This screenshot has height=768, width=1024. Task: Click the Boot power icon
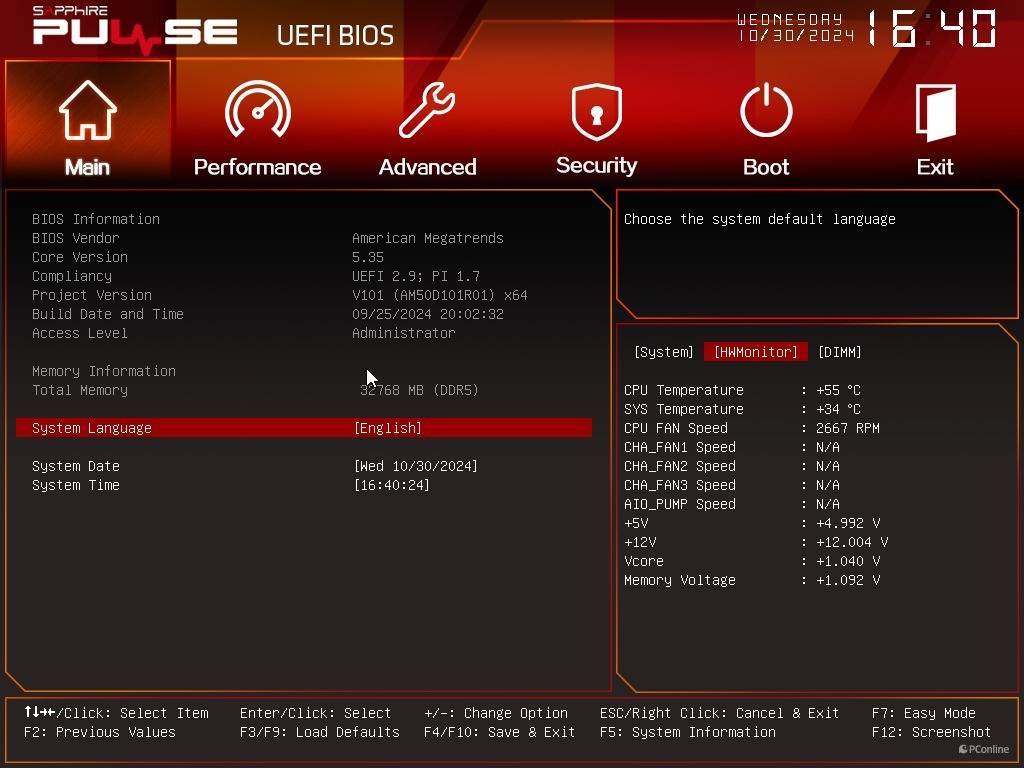point(766,110)
